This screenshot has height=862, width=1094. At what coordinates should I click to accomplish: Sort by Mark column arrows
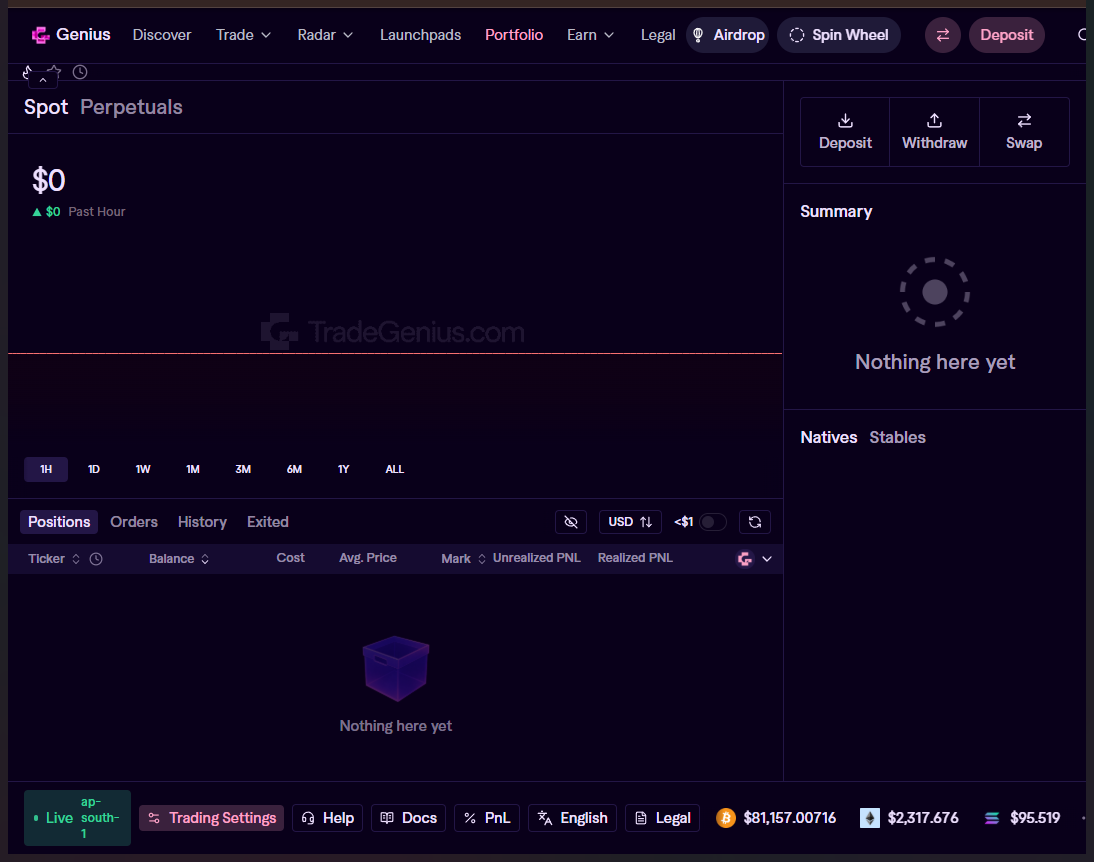click(x=481, y=559)
